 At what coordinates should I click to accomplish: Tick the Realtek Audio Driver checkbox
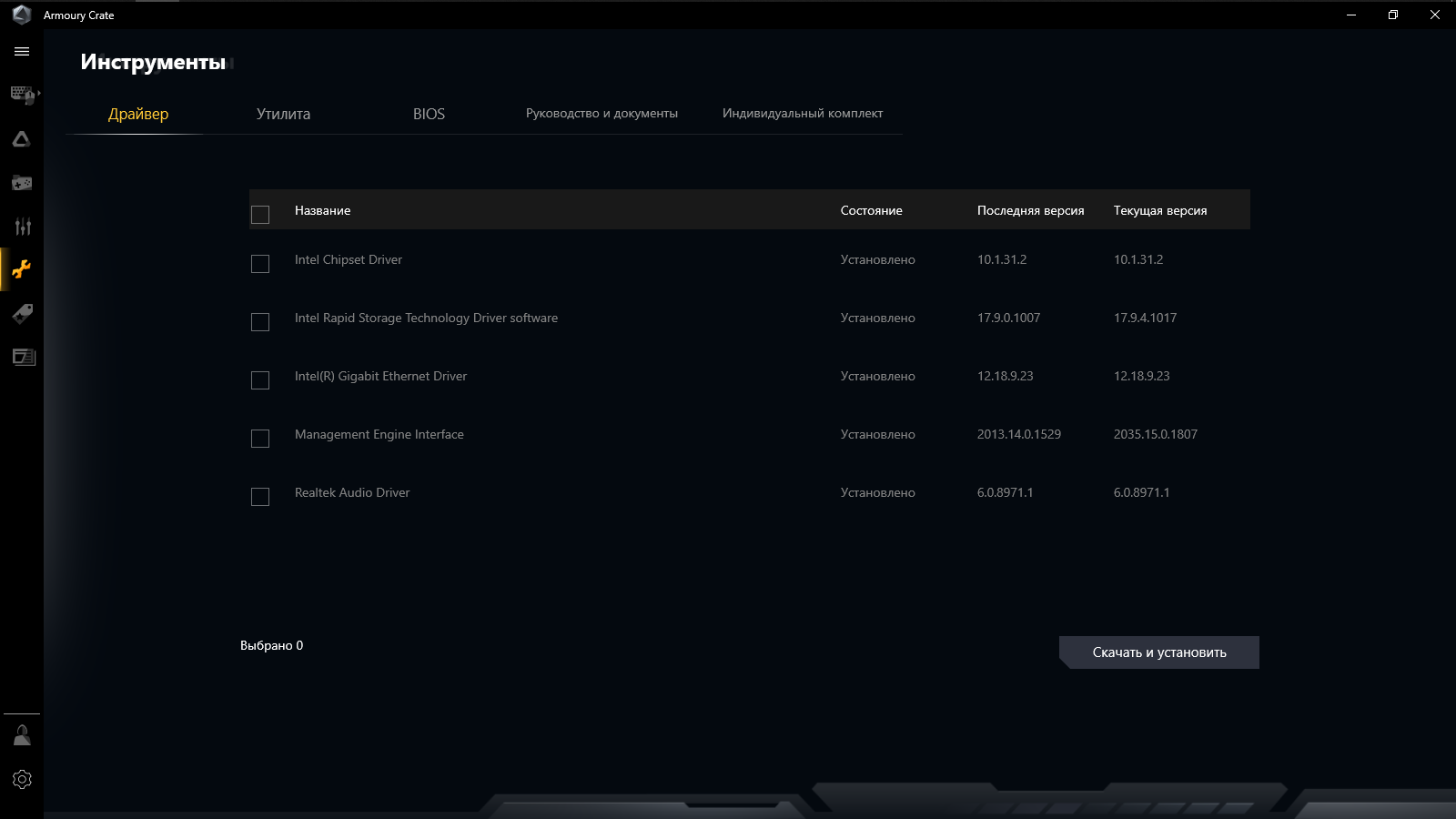260,497
